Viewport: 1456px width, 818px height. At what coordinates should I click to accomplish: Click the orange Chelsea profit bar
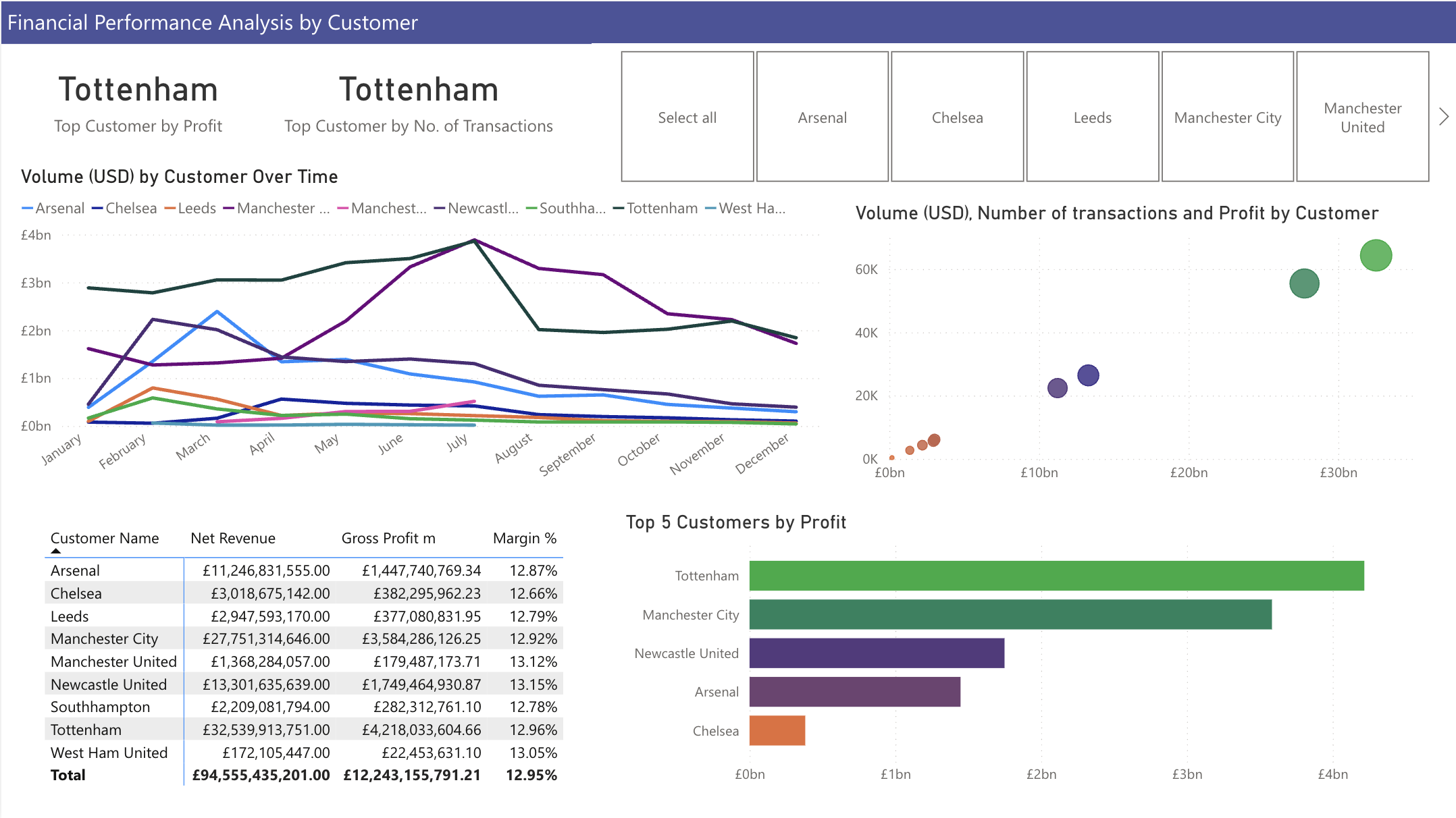pyautogui.click(x=777, y=730)
